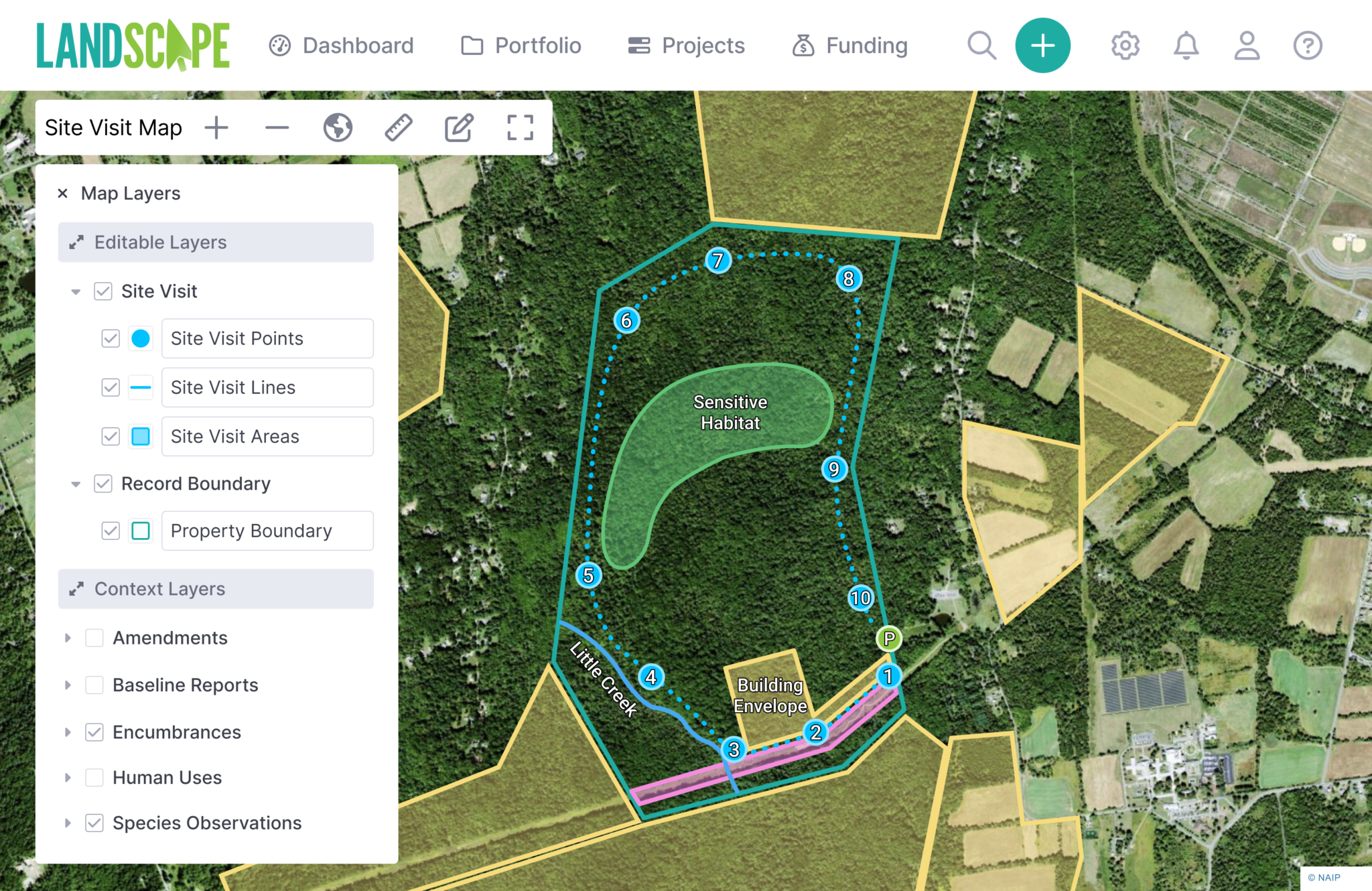Viewport: 1372px width, 891px height.
Task: Collapse the Record Boundary group
Action: click(76, 484)
